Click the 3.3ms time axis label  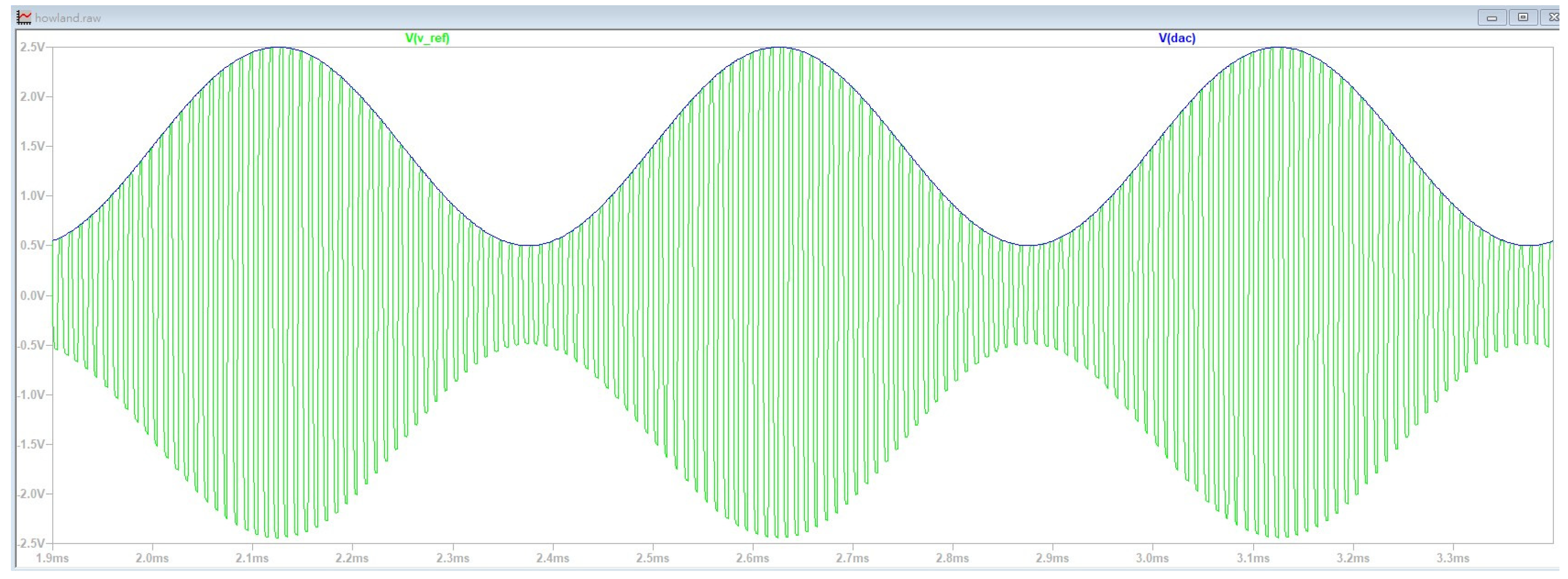click(1453, 558)
